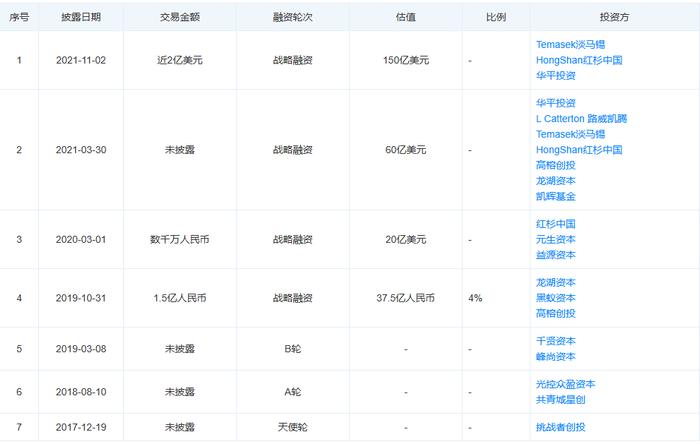
Task: Click the 投资方 column header
Action: pos(614,17)
